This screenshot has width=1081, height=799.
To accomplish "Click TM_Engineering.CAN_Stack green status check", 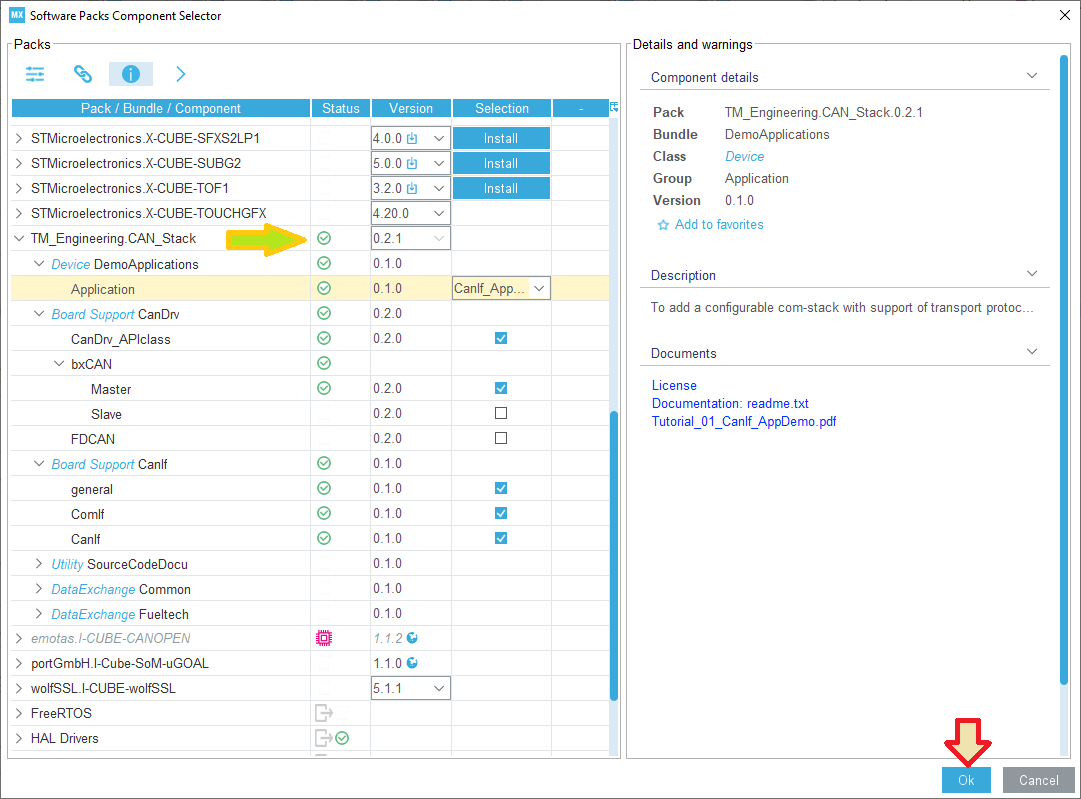I will click(324, 238).
